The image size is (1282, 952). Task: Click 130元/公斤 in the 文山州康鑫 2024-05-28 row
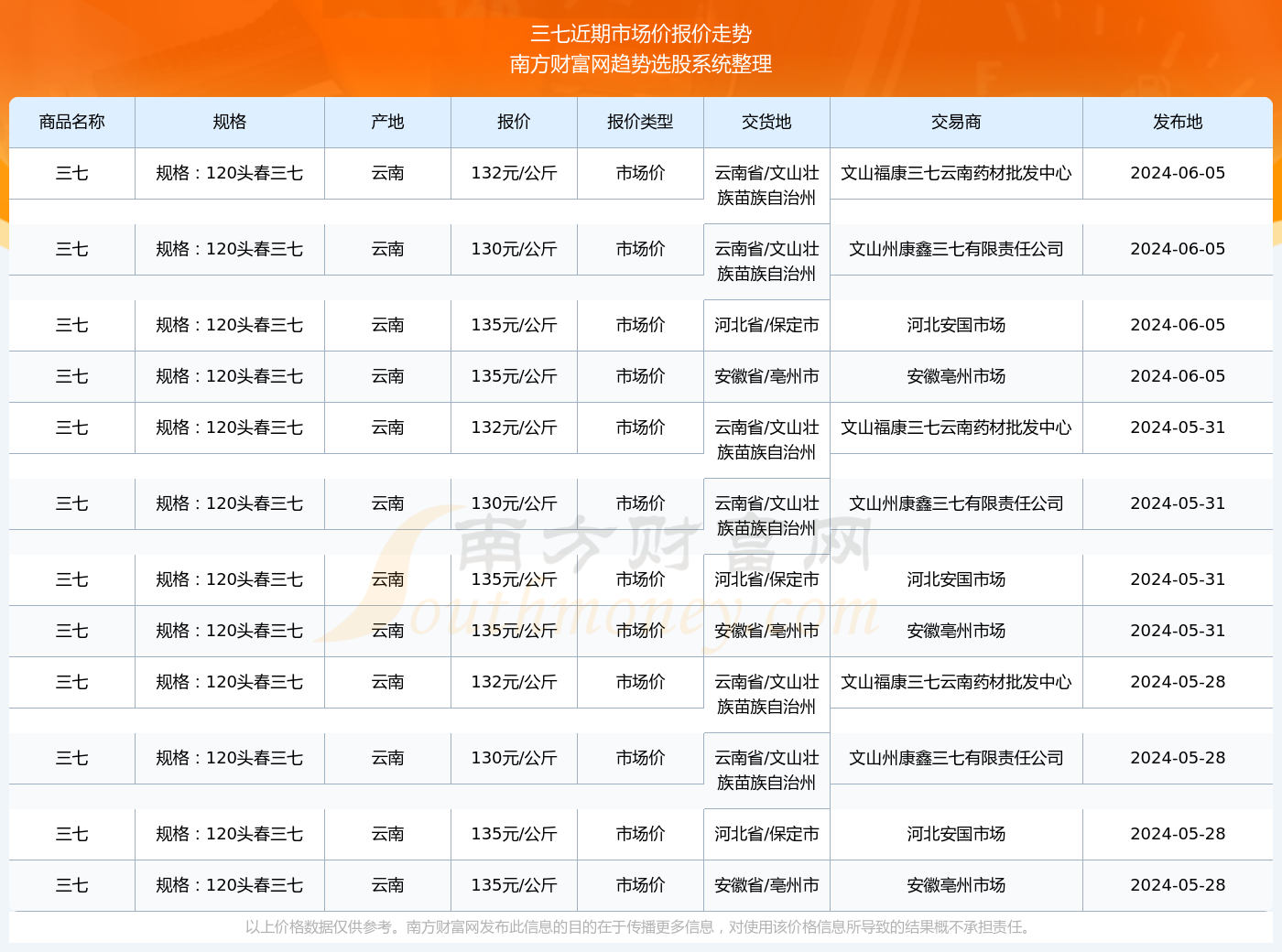(x=515, y=758)
